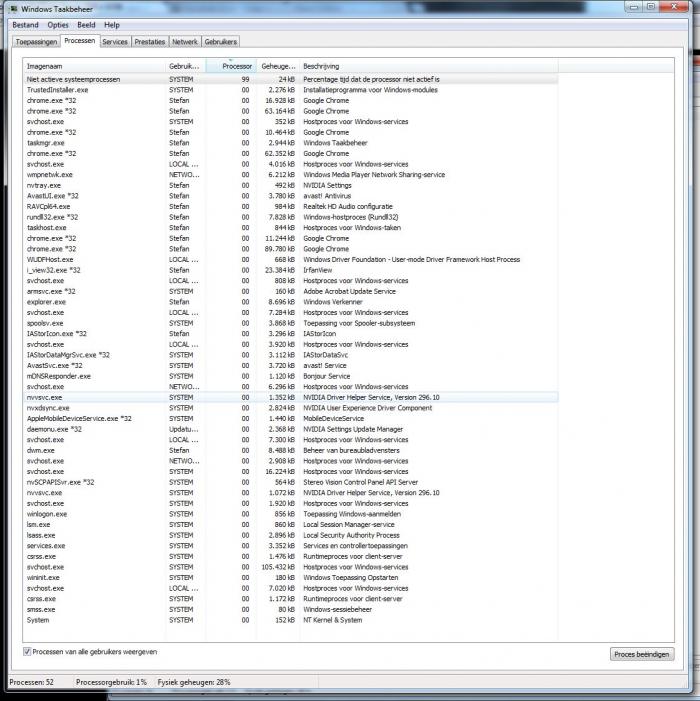
Task: Select 'Niet actieve systeemprocessen' row
Action: tap(291, 79)
